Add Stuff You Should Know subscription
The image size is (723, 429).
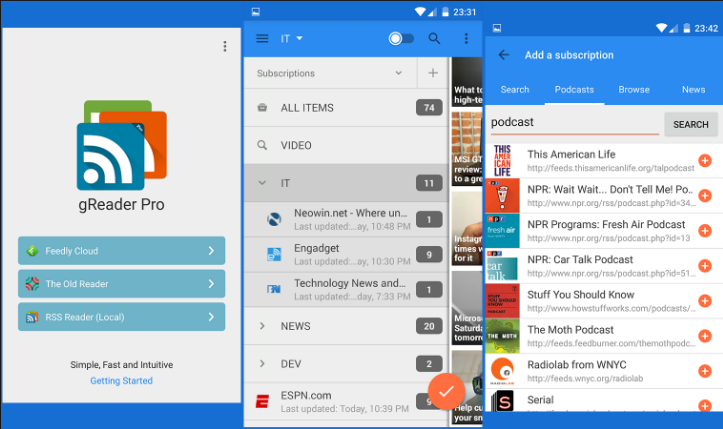click(x=705, y=301)
